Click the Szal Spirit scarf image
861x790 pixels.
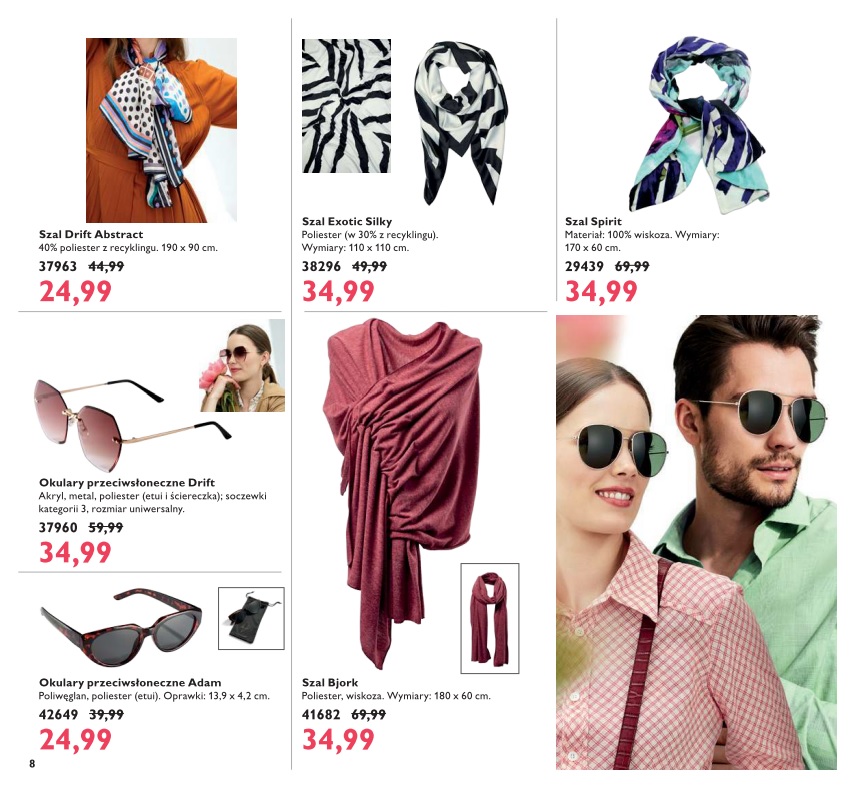(x=700, y=125)
